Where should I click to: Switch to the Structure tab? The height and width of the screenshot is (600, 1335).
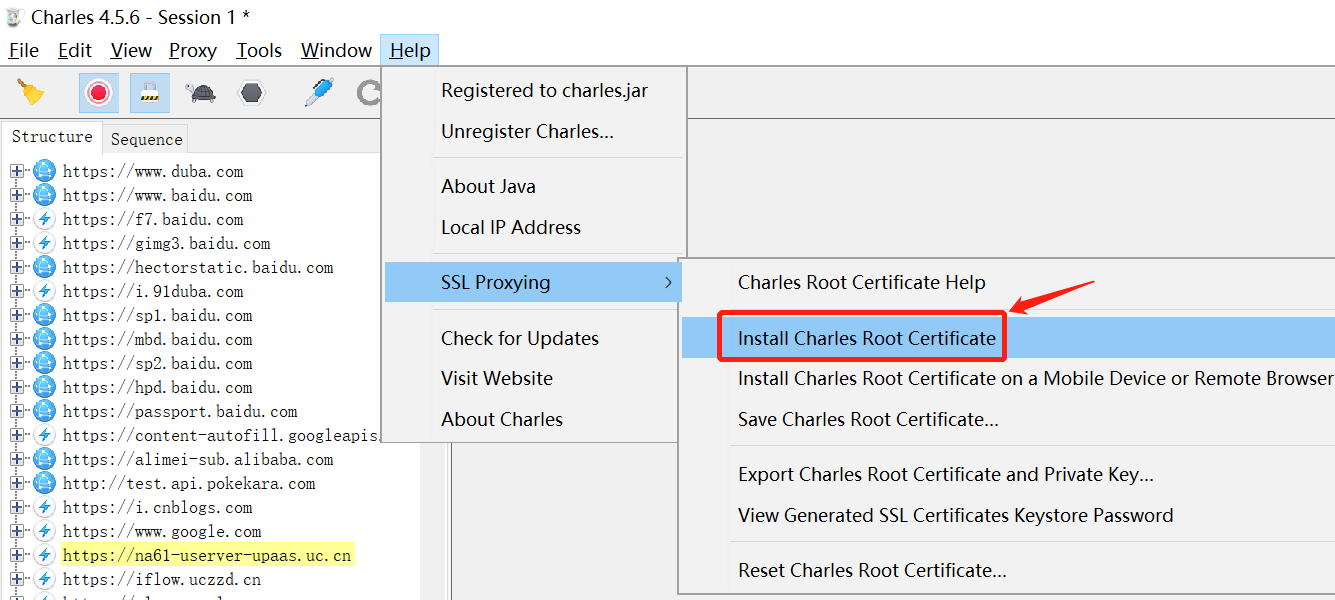[52, 137]
